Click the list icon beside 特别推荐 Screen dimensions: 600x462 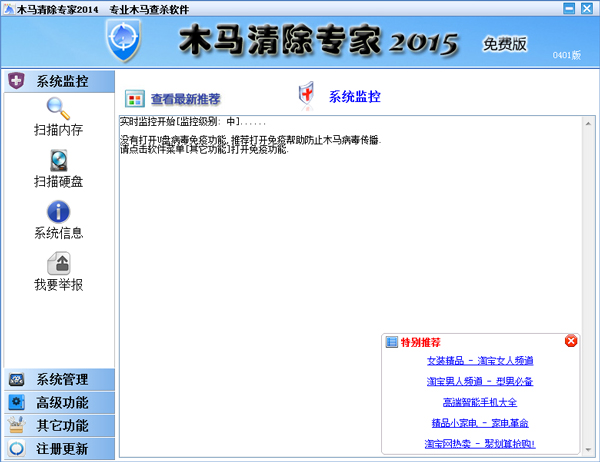[391, 342]
